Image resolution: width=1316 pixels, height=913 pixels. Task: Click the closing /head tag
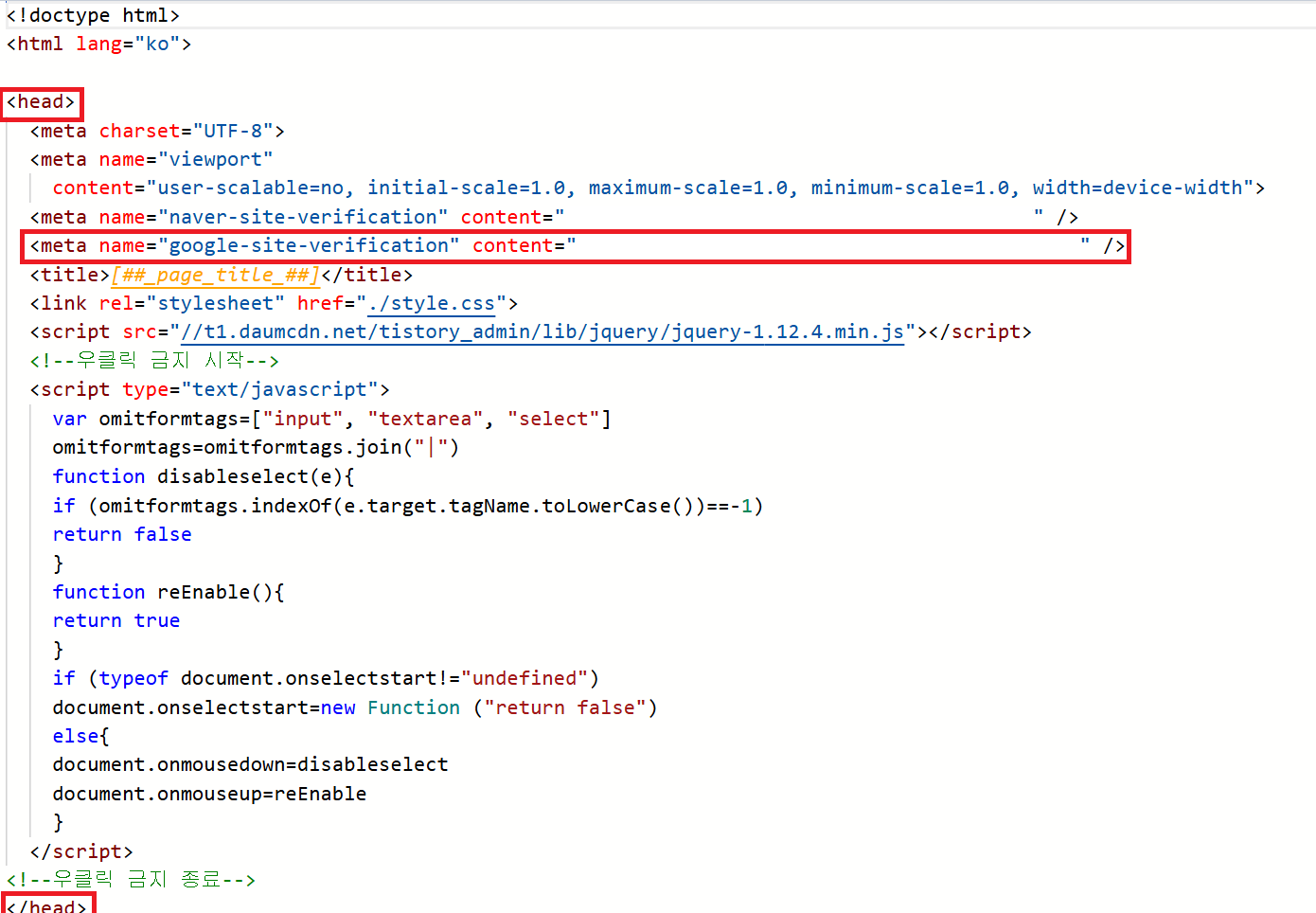point(47,904)
